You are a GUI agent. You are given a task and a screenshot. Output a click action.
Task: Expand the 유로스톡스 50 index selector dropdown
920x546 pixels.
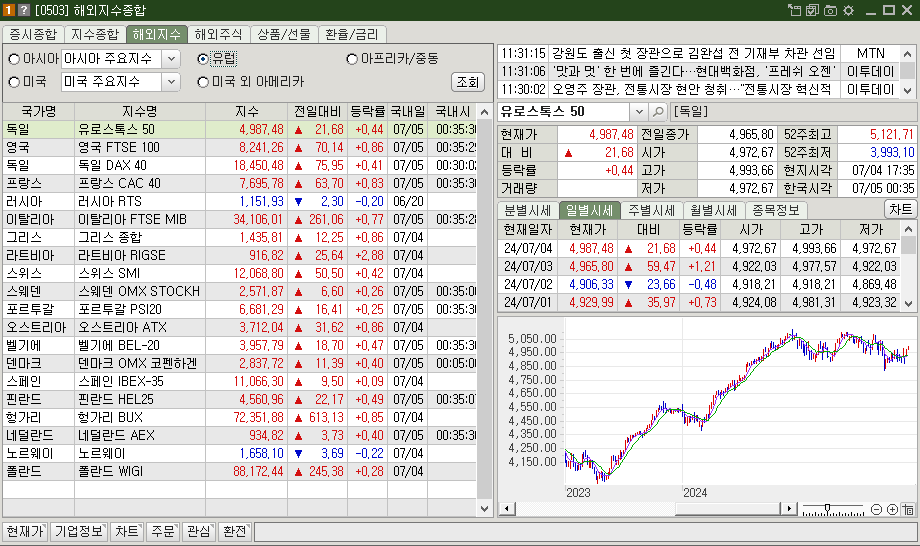(x=638, y=111)
